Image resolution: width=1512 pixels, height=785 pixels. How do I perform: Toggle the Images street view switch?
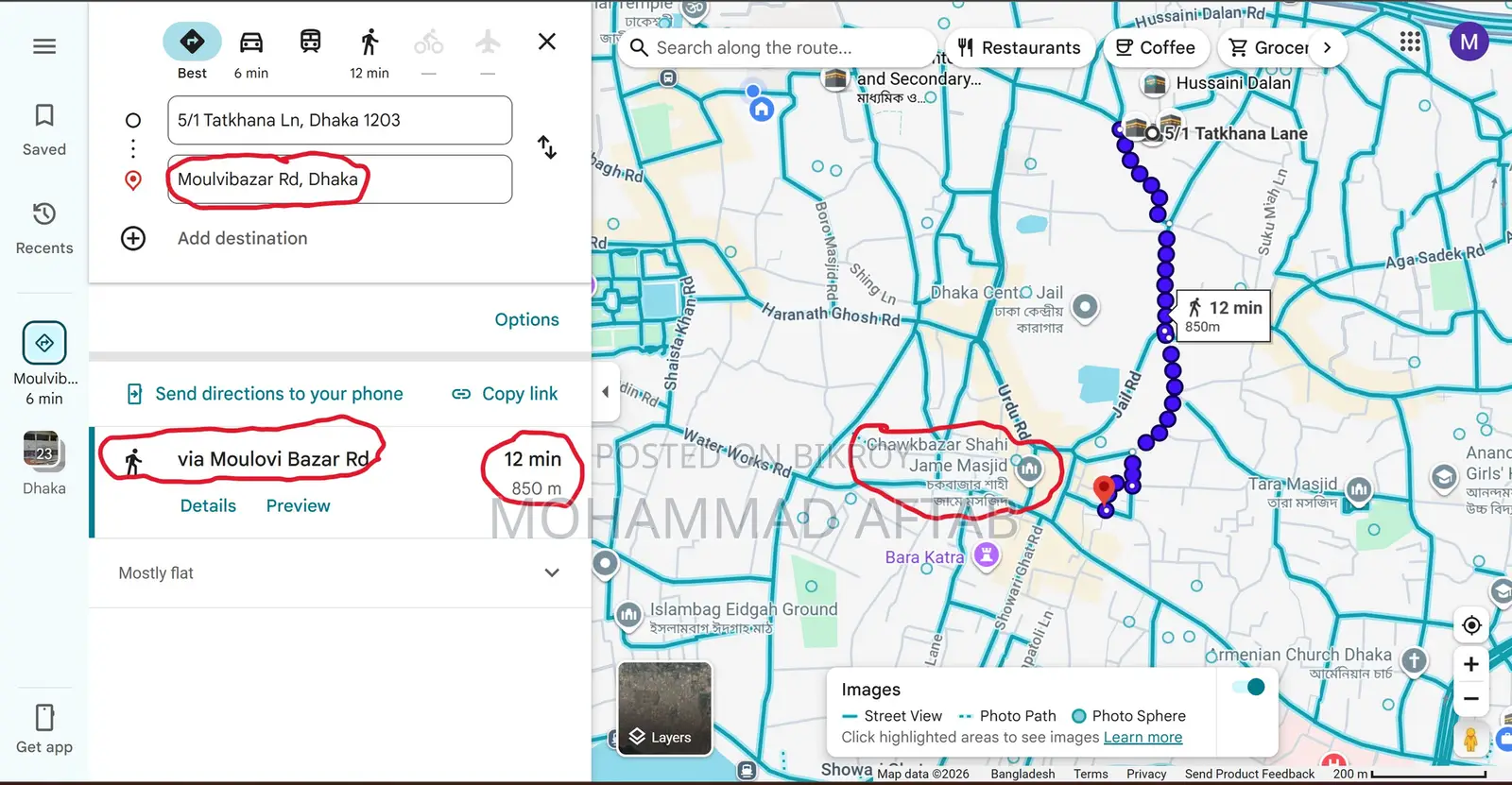pyautogui.click(x=1249, y=687)
